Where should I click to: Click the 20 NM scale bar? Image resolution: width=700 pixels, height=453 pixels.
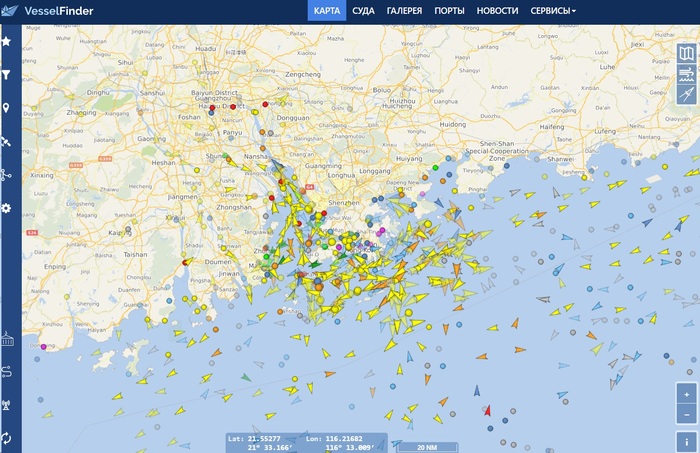(x=427, y=447)
